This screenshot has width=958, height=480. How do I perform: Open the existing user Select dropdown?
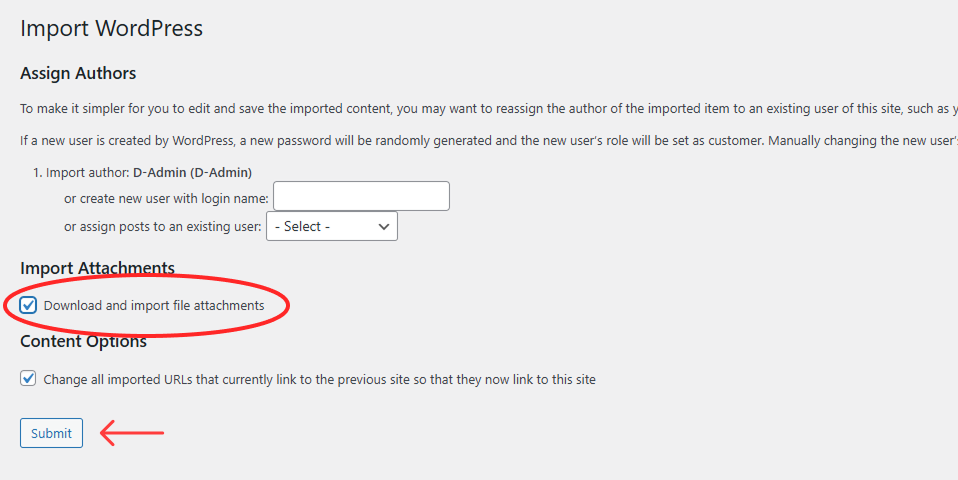(330, 226)
